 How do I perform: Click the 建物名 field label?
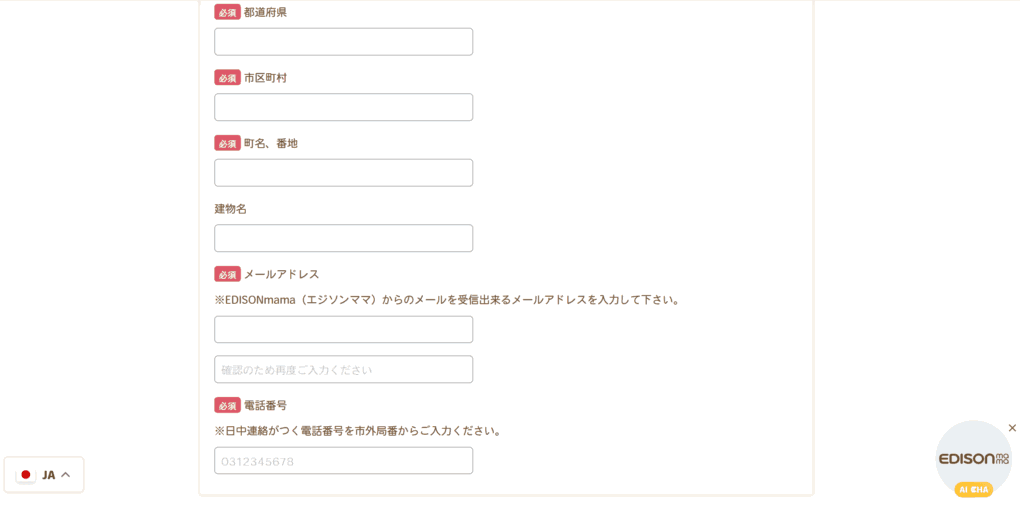click(231, 209)
